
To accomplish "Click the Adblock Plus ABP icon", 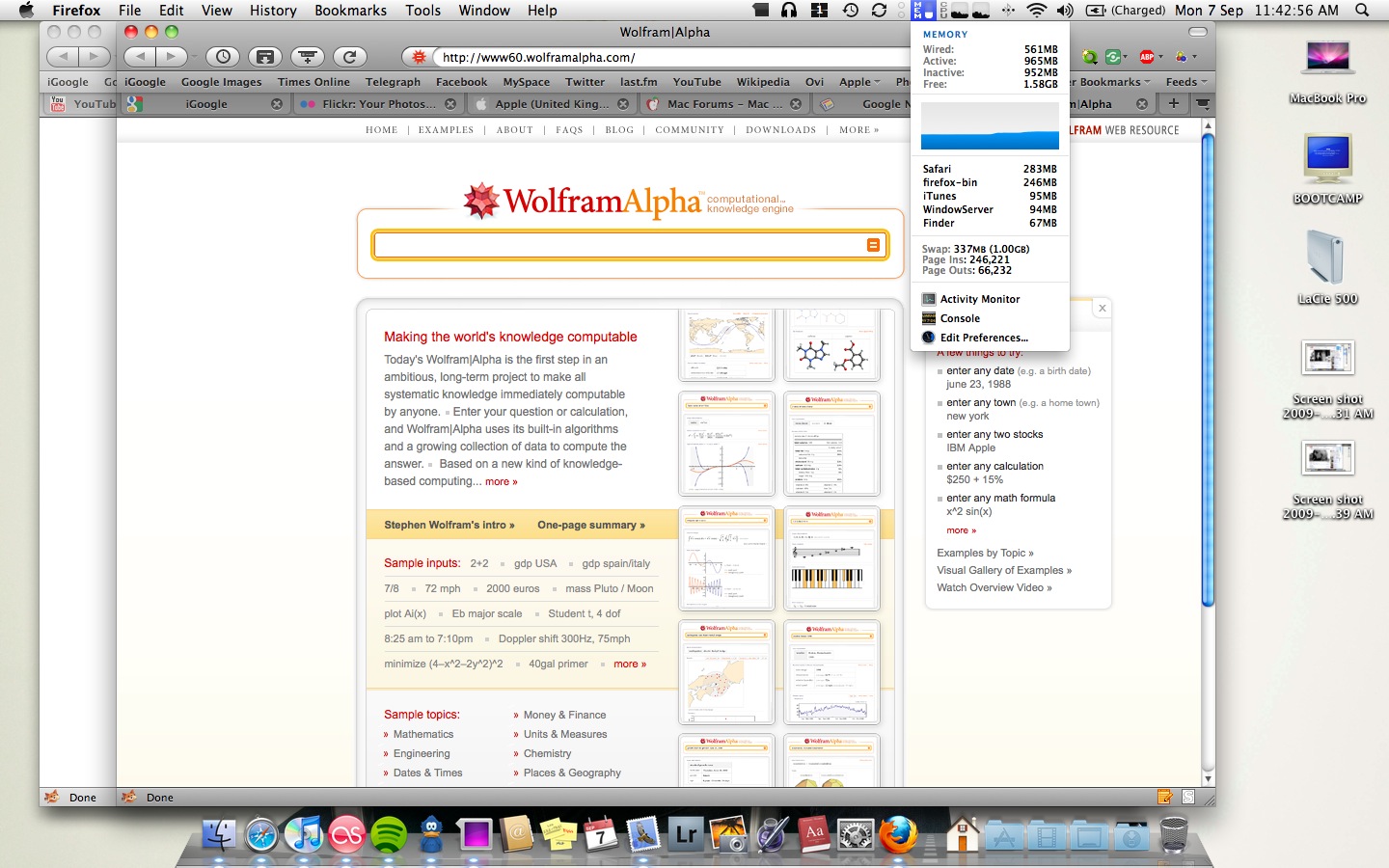I will click(1147, 57).
